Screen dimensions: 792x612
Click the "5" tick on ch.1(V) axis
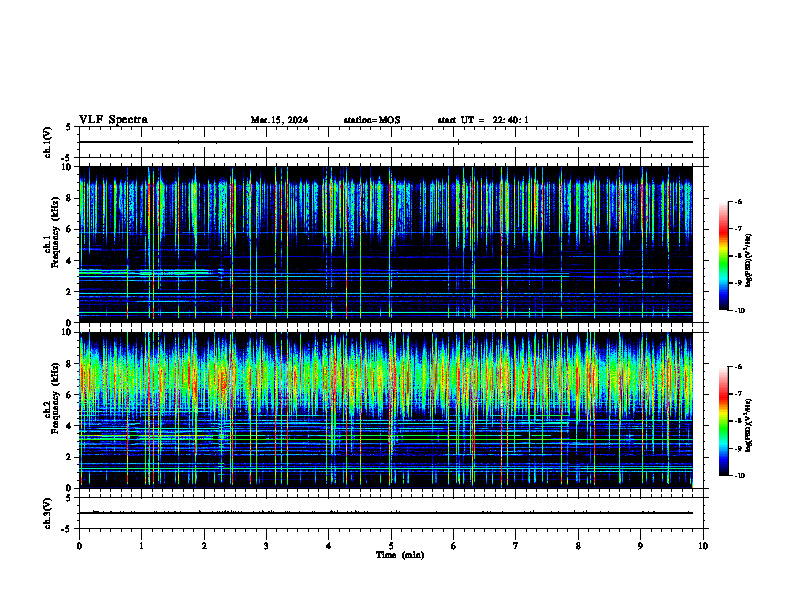click(69, 127)
